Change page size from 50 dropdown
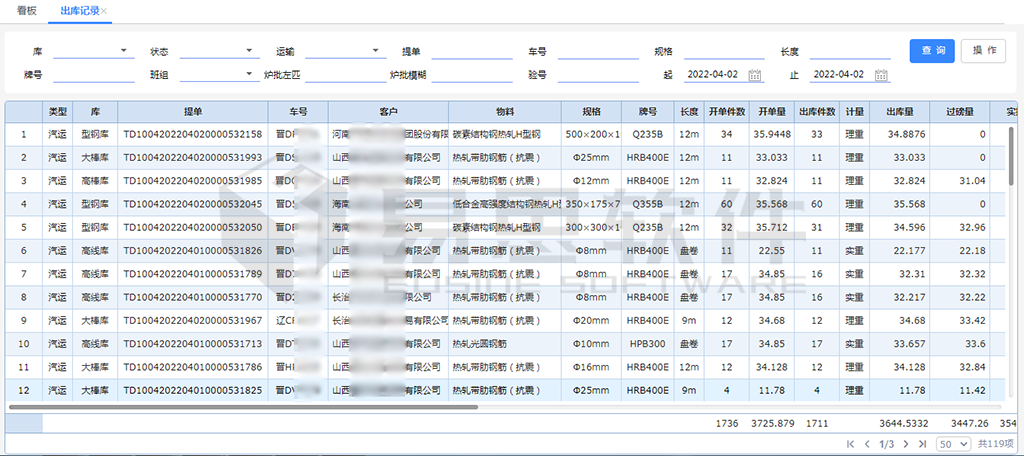The image size is (1024, 456). [951, 443]
